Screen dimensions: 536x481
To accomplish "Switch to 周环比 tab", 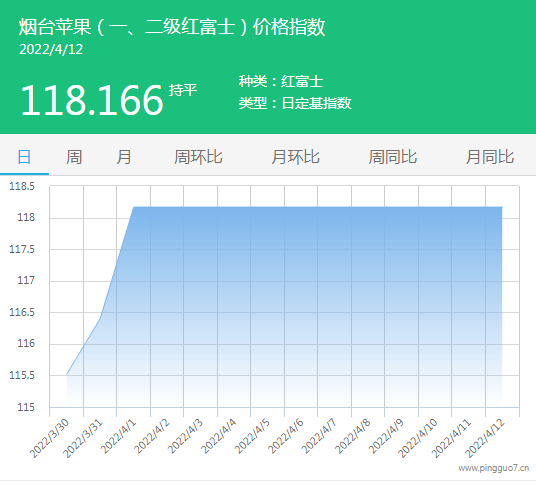I will (198, 157).
